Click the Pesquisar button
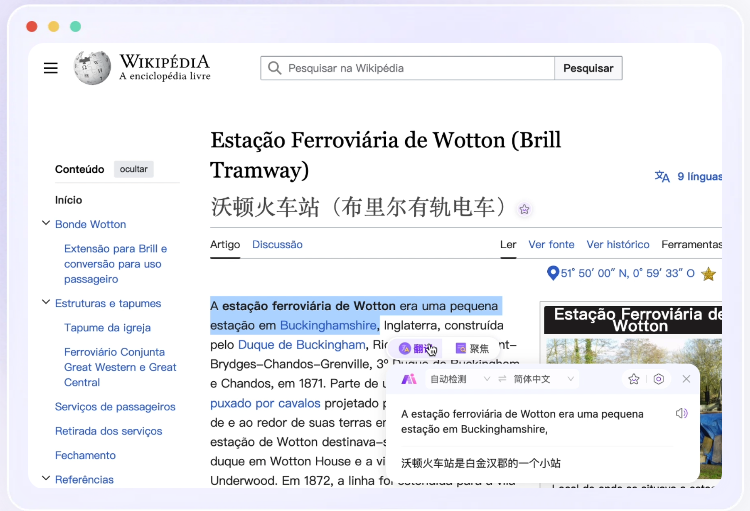Image resolution: width=750 pixels, height=511 pixels. click(588, 68)
